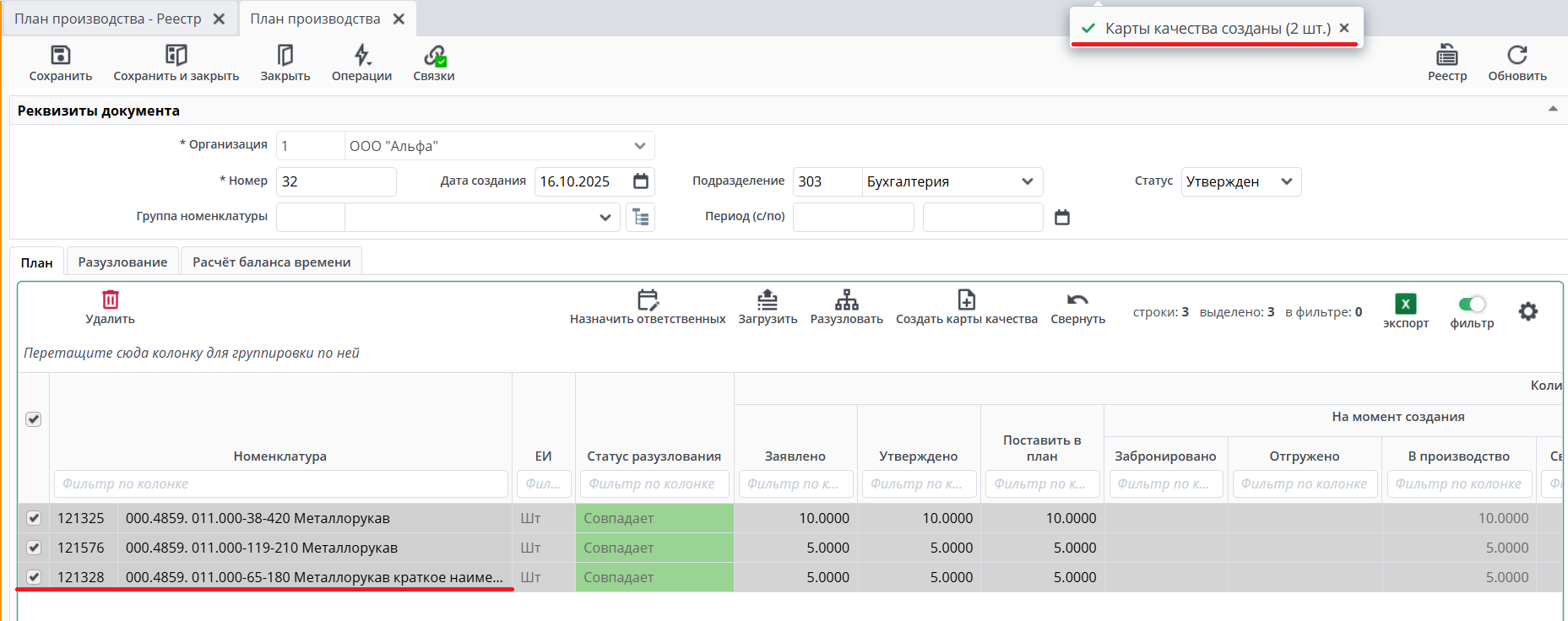The height and width of the screenshot is (621, 1568).
Task: Toggle the фильтр switch off
Action: pos(1472,304)
